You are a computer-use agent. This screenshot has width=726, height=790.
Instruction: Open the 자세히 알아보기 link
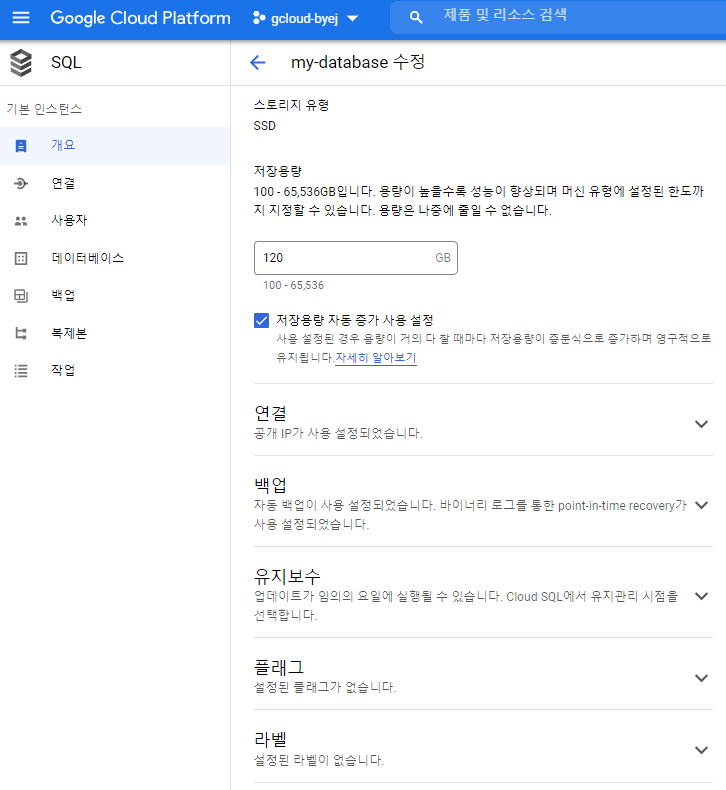coord(376,358)
